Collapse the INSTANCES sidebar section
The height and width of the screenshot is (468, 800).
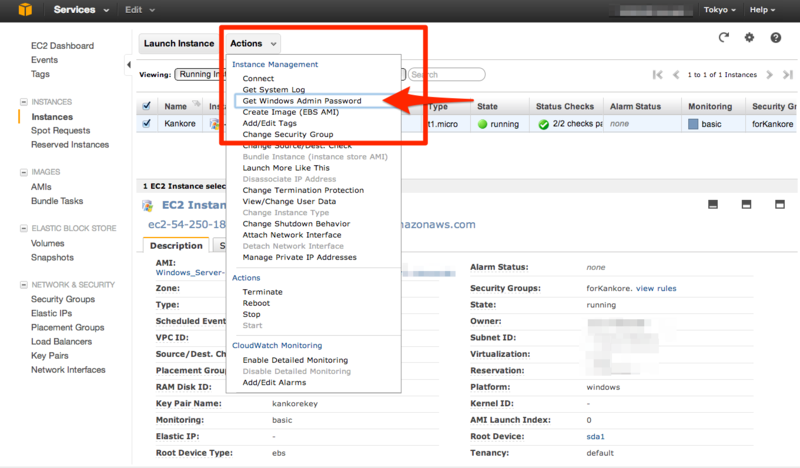(23, 102)
